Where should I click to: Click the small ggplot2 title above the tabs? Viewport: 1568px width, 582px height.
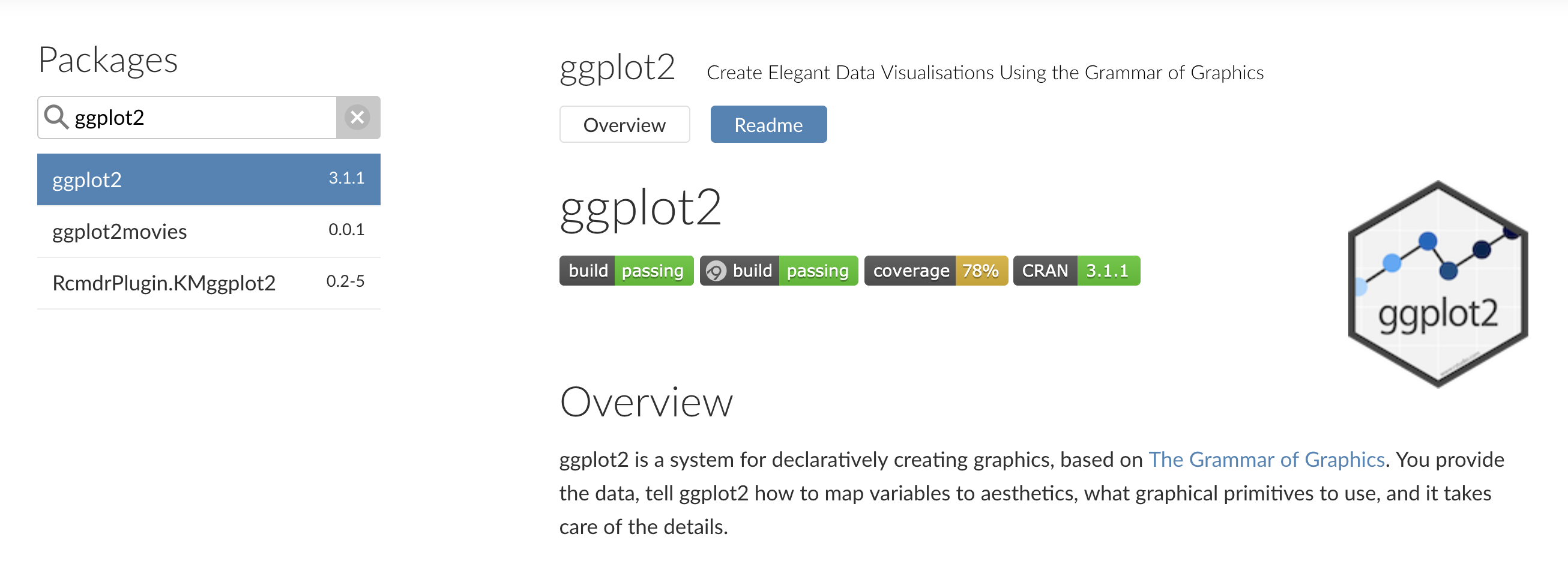click(x=617, y=68)
